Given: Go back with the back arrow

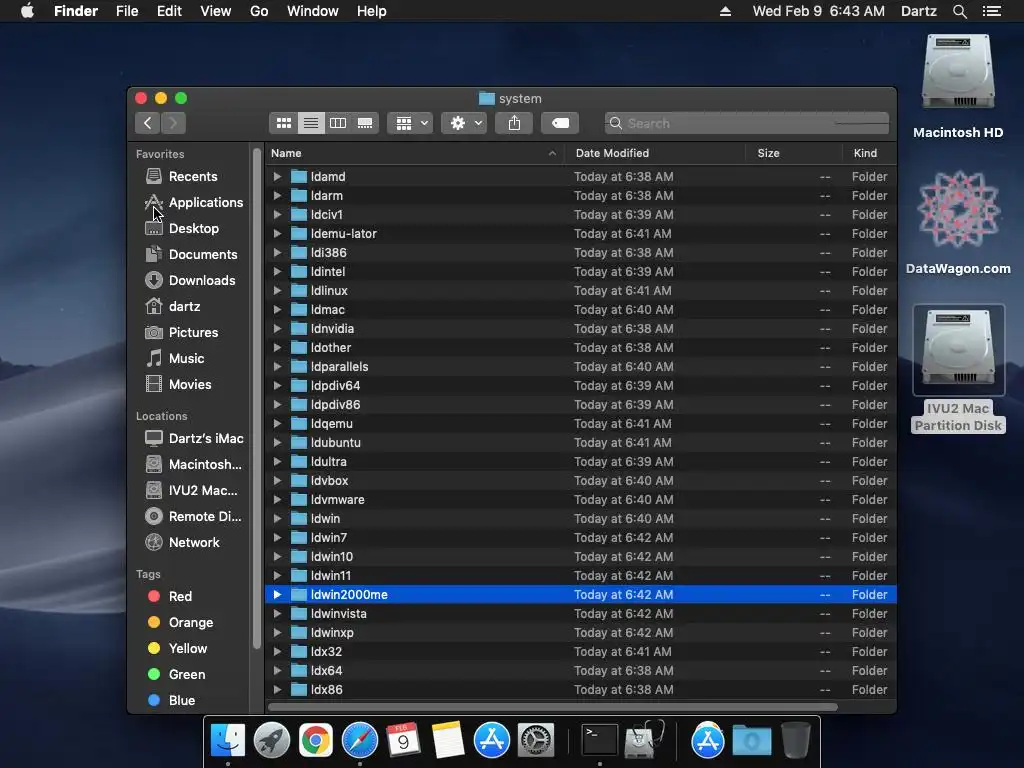Looking at the screenshot, I should point(148,123).
